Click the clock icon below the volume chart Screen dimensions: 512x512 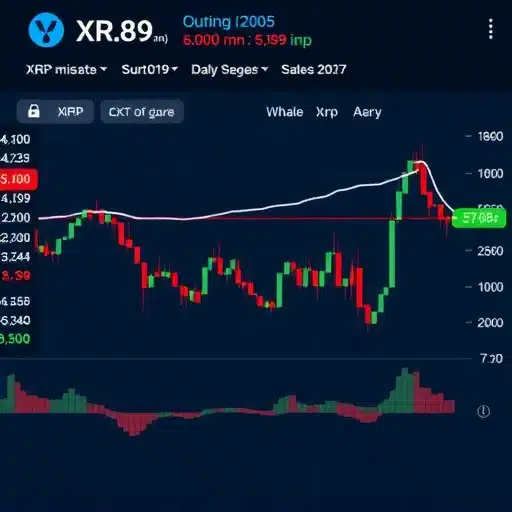coord(483,411)
